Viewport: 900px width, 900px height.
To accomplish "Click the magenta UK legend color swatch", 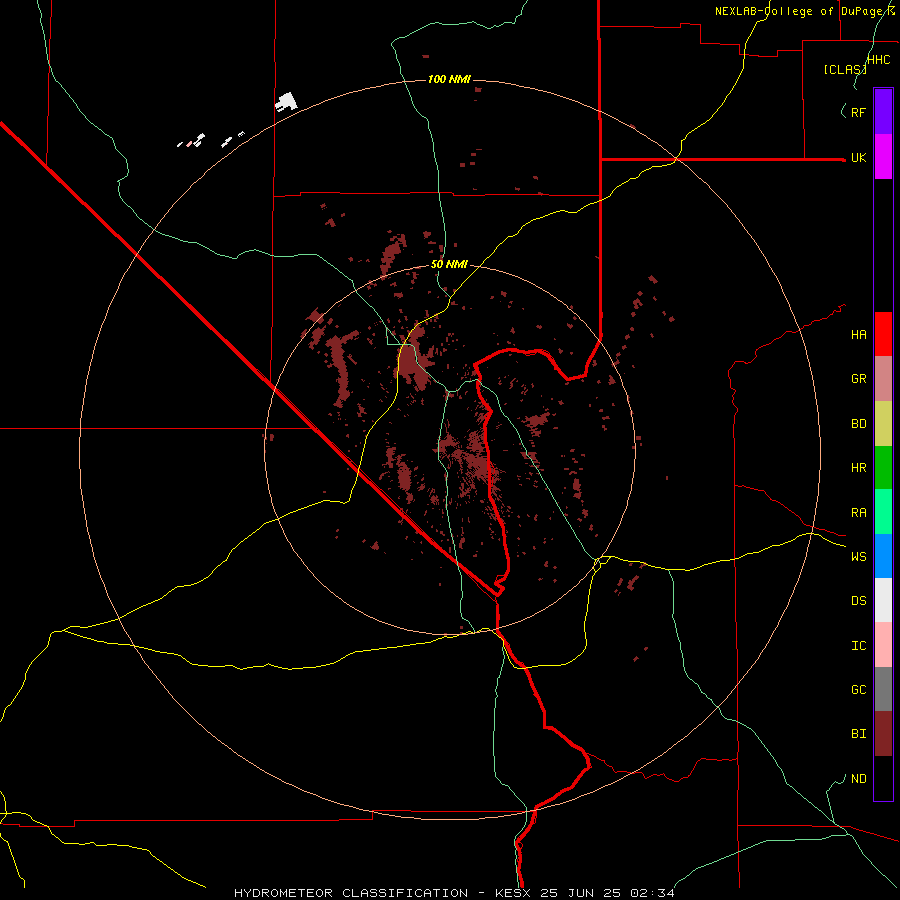I will point(883,157).
